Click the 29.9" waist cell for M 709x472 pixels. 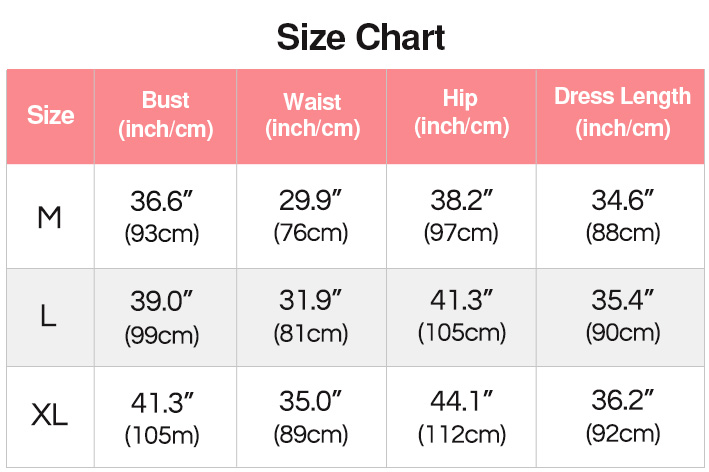coord(311,216)
